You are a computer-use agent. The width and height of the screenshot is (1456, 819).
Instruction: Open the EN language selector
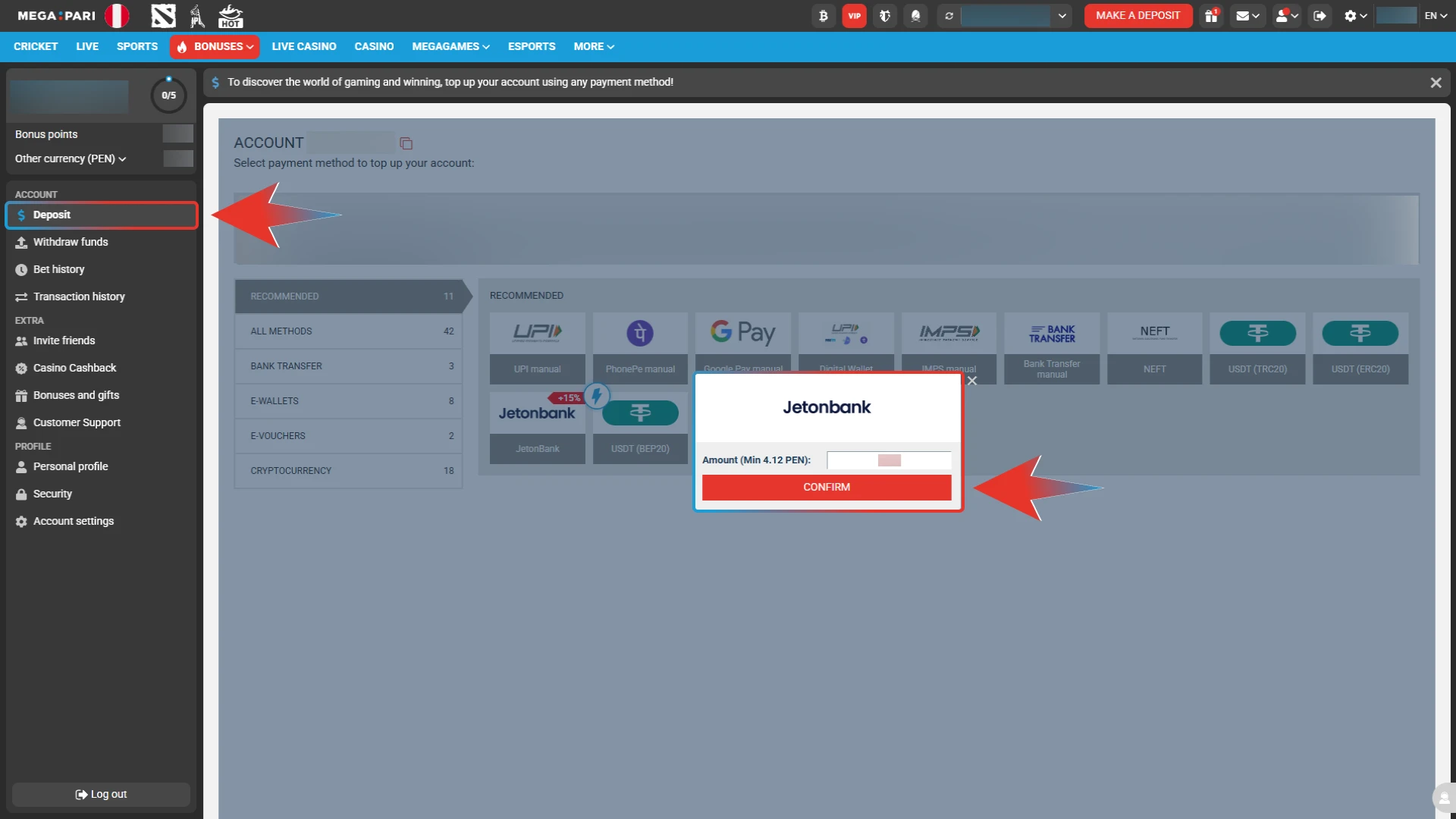[x=1436, y=16]
